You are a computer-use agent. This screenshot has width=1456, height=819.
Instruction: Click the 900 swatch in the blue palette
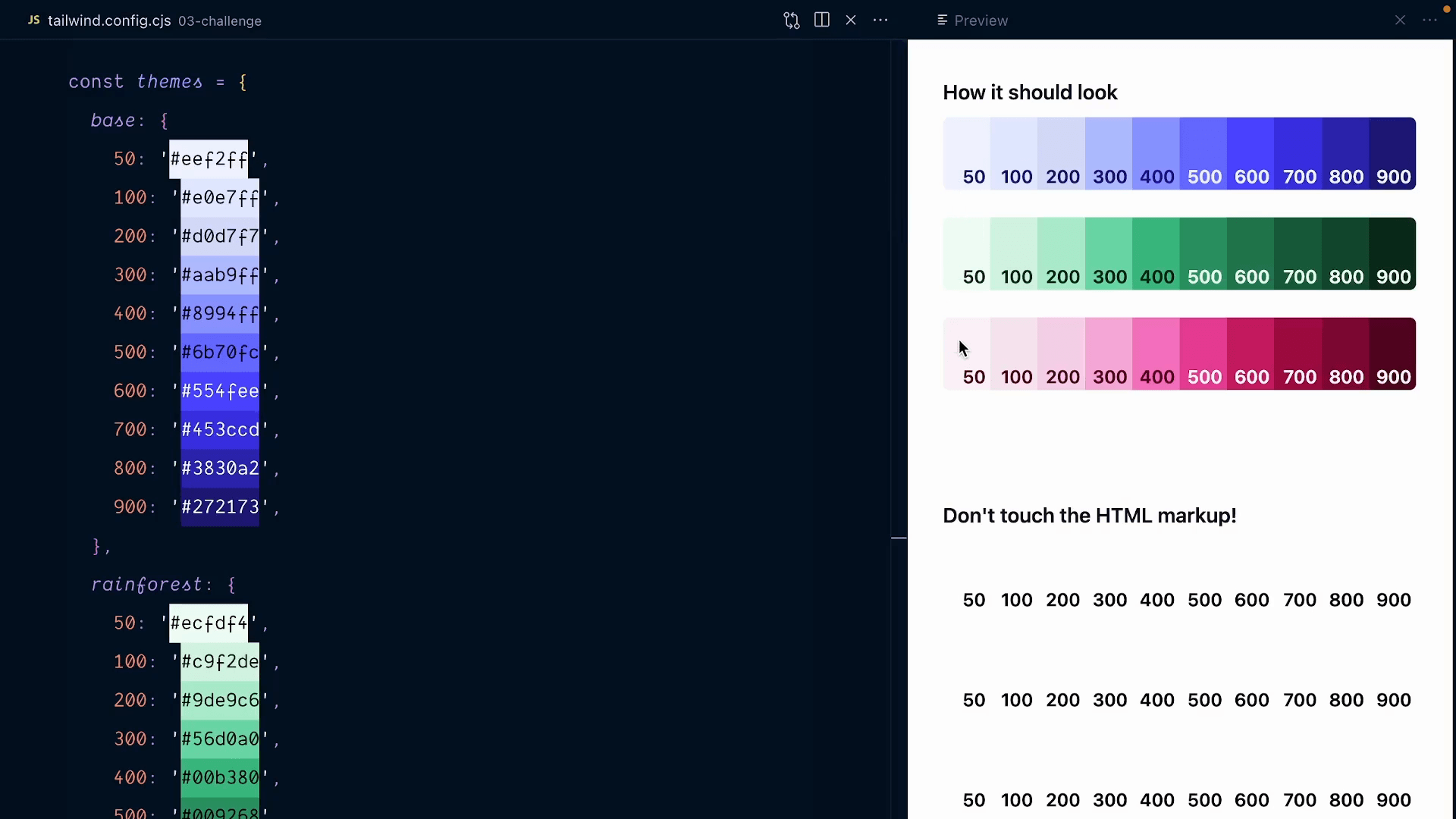click(1392, 152)
